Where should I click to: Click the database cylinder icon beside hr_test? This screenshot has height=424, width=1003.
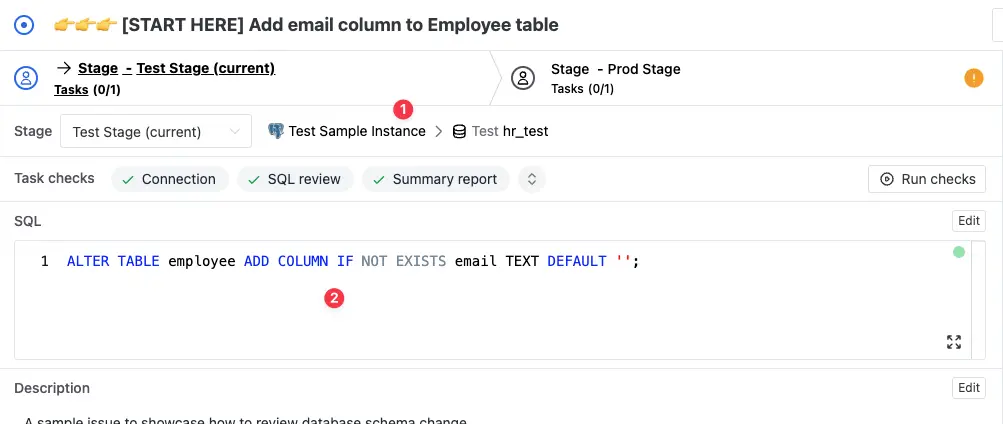point(459,131)
